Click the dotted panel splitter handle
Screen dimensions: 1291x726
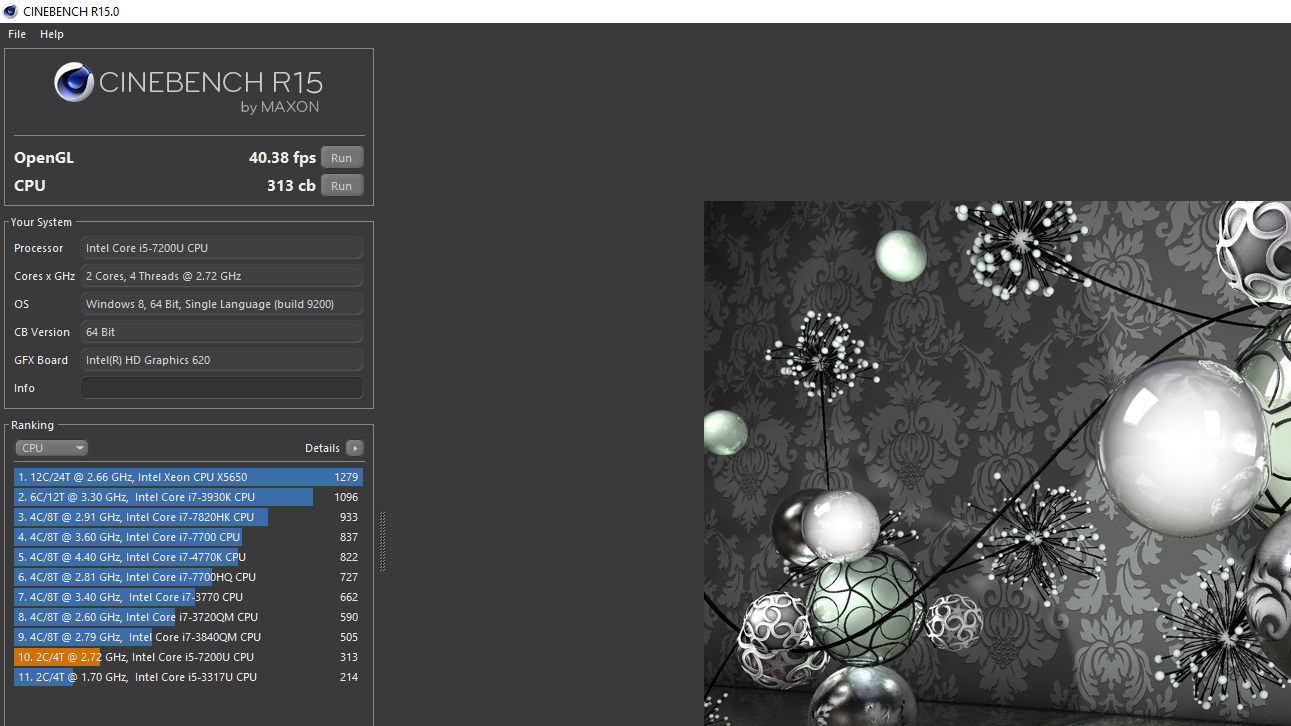382,541
